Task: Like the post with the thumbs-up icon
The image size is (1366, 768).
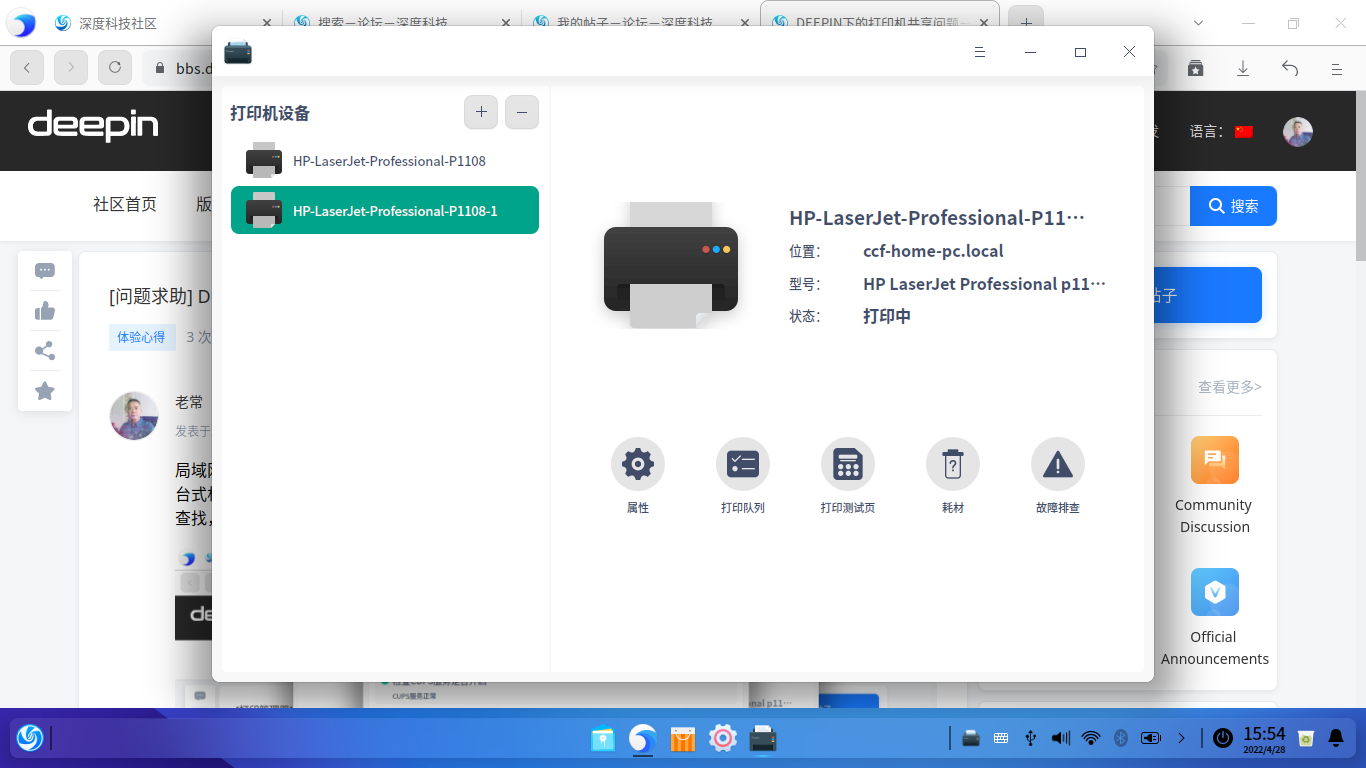Action: [x=45, y=311]
